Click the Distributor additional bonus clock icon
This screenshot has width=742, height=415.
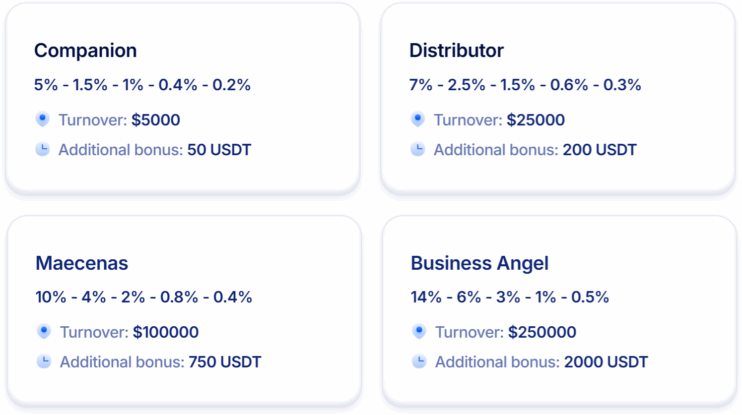[417, 149]
